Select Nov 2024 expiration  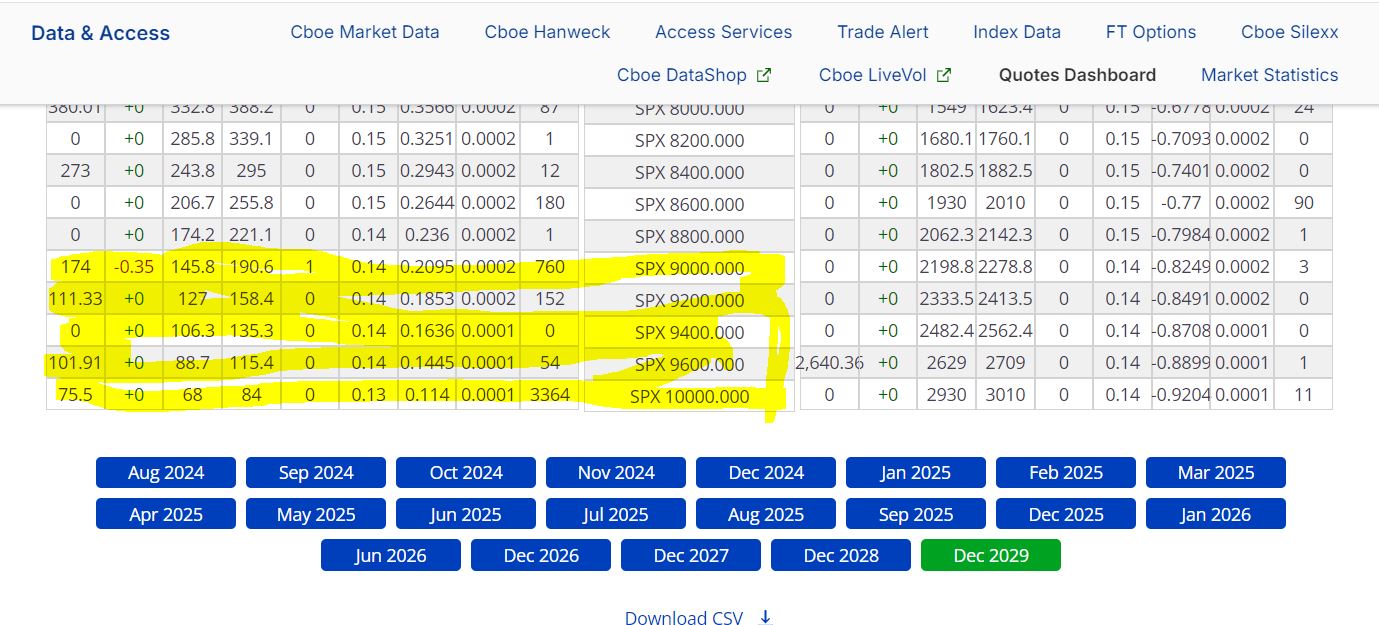point(616,473)
